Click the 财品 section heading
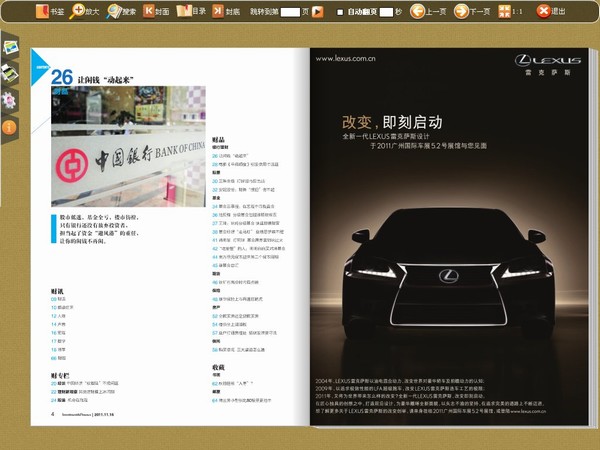The height and width of the screenshot is (450, 600). 218,140
